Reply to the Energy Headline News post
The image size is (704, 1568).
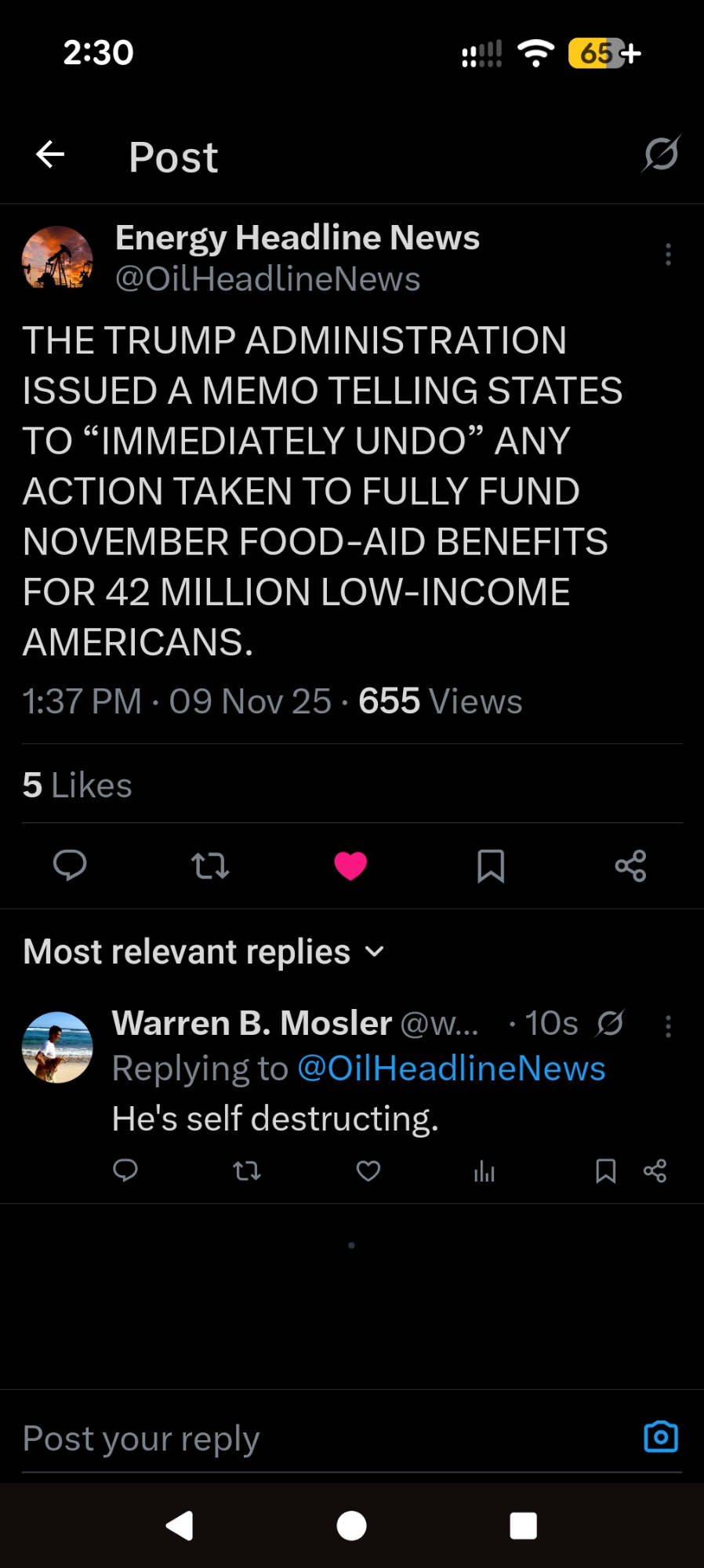[70, 866]
